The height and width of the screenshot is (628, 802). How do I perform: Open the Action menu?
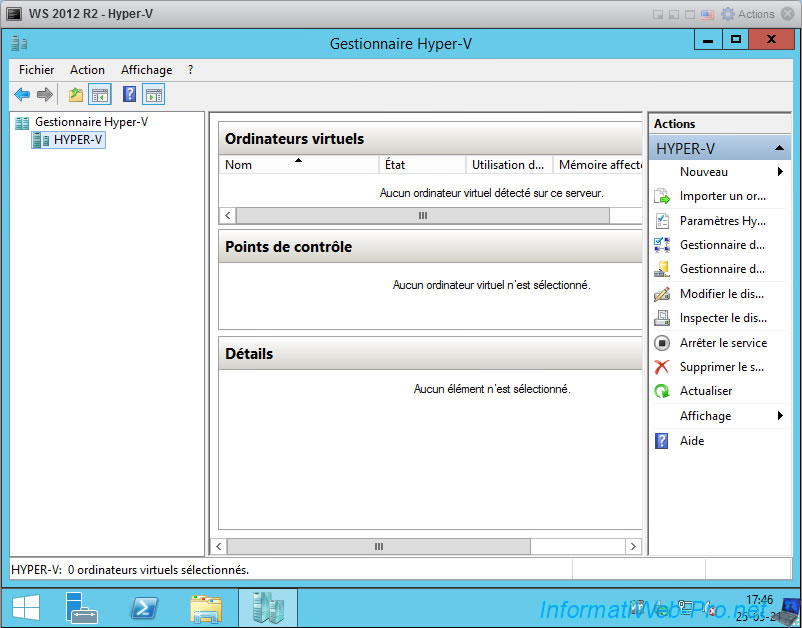[87, 70]
